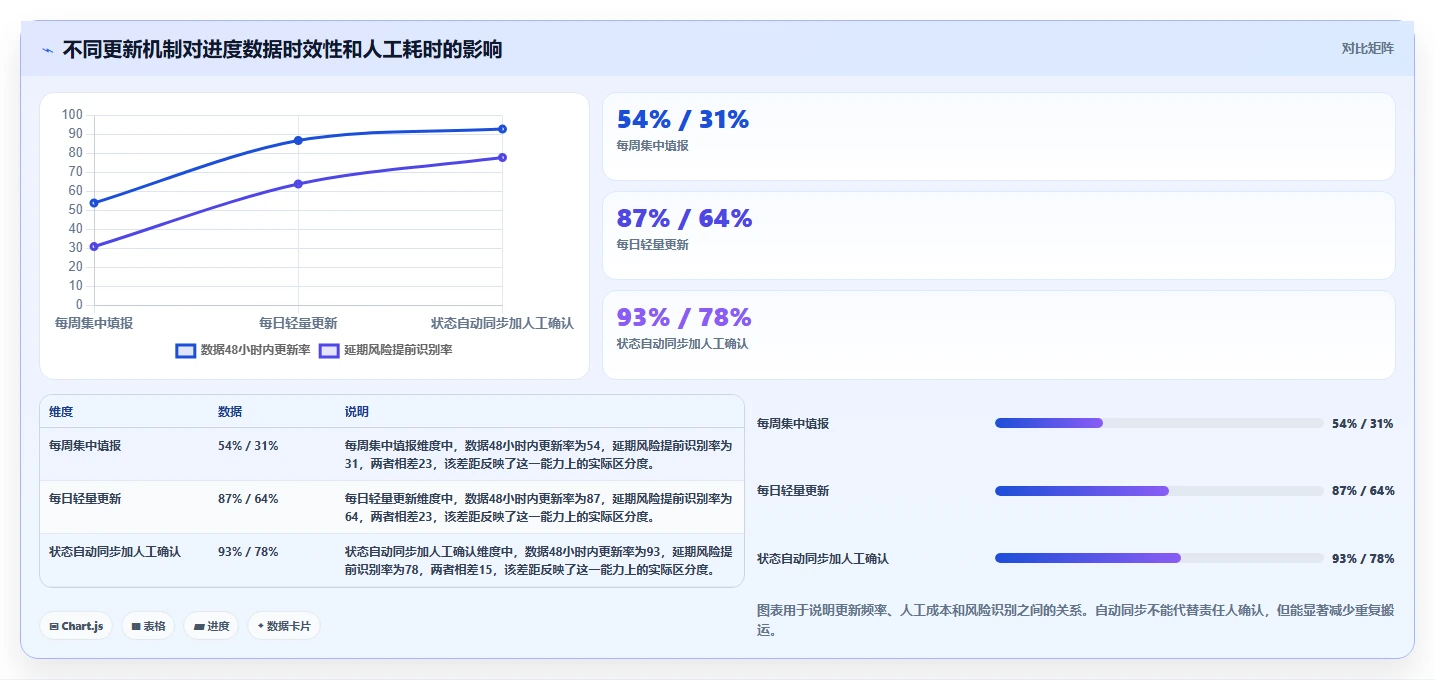Click the 每周集中填报 cell in the table

(85, 446)
